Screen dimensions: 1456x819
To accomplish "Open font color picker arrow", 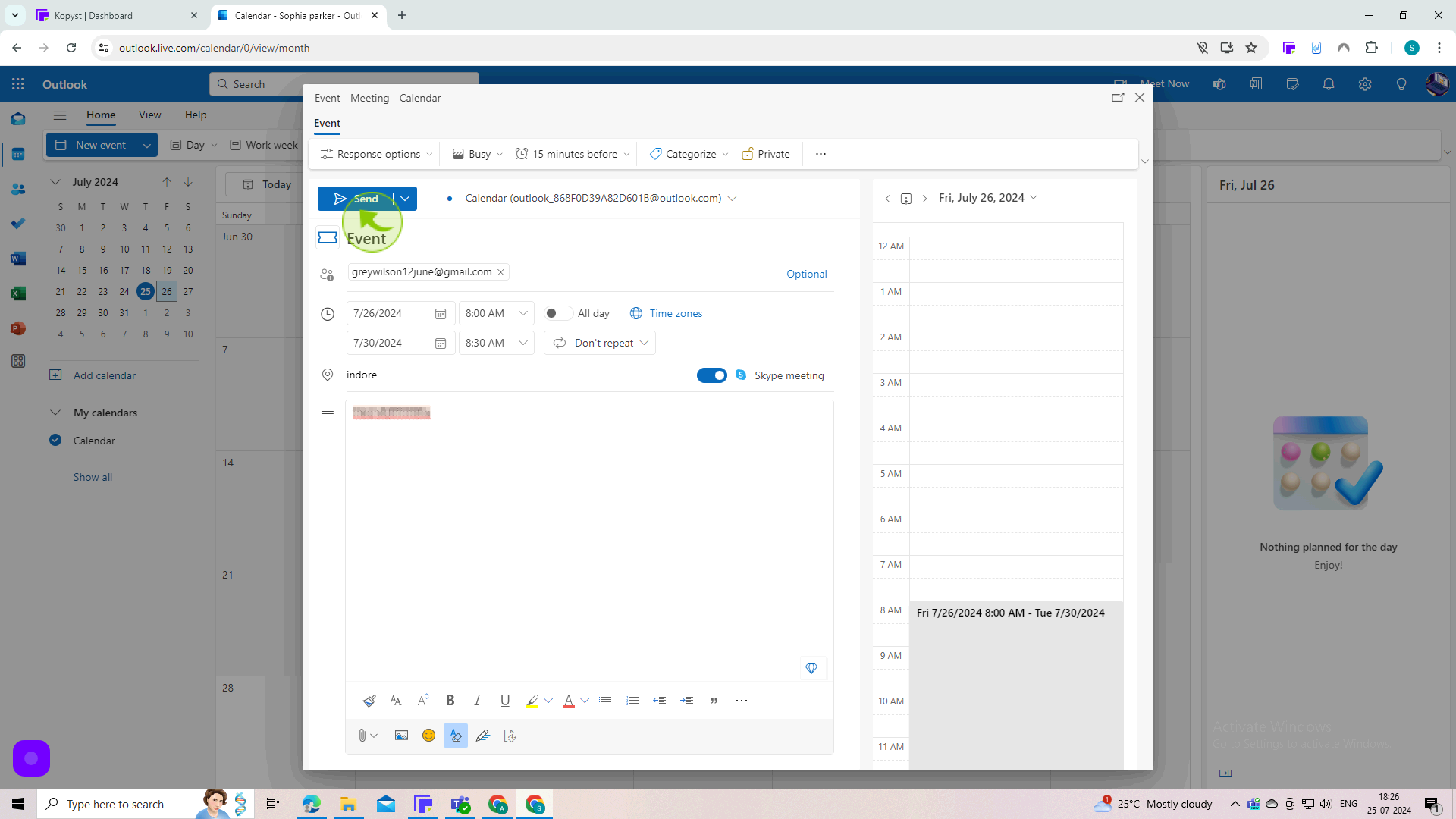I will point(585,701).
